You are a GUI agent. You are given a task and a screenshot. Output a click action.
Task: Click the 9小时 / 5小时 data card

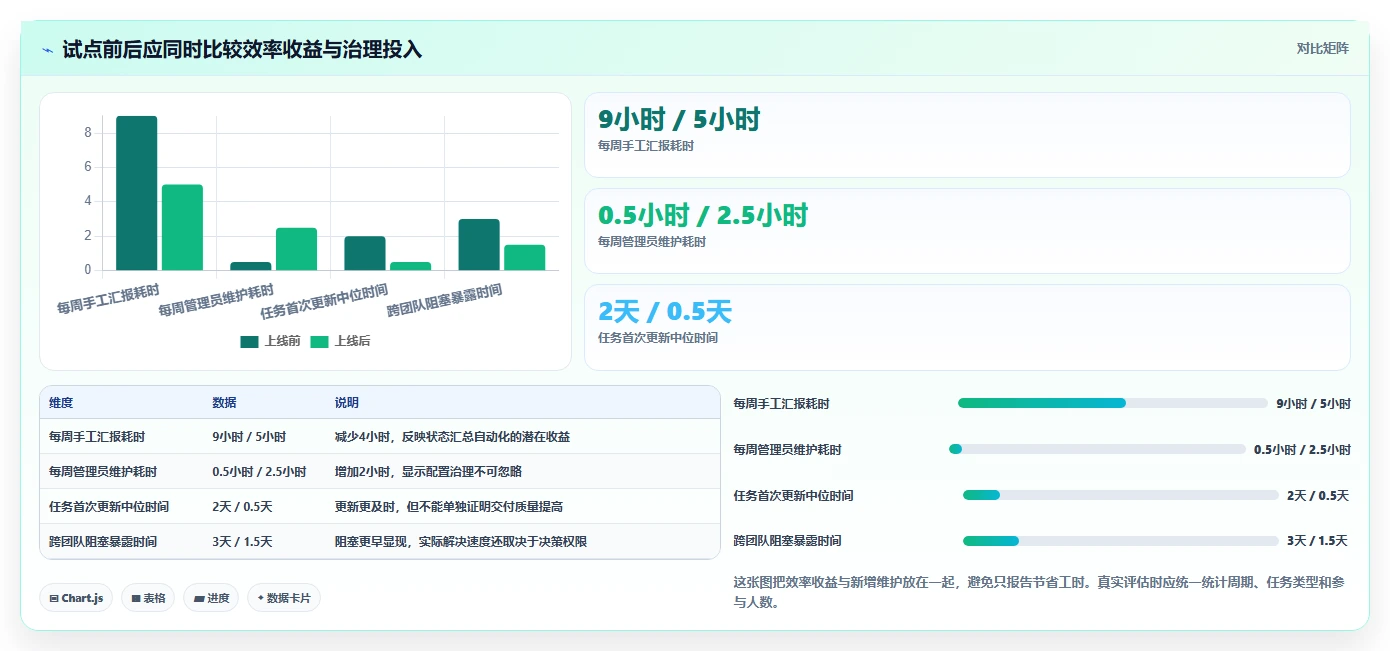coord(967,135)
